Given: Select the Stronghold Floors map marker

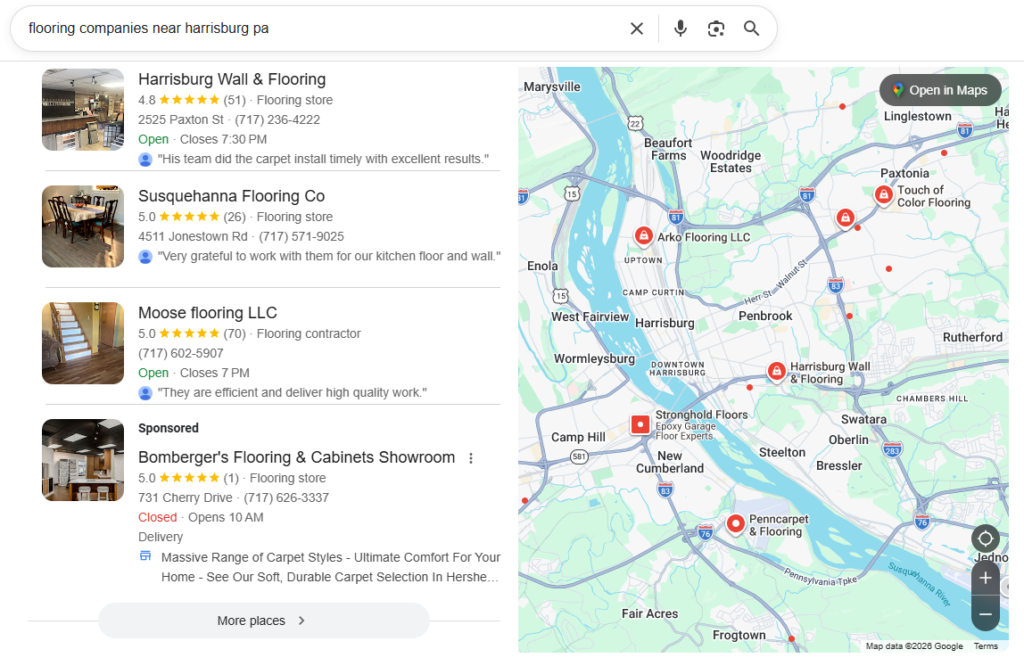Looking at the screenshot, I should point(640,424).
